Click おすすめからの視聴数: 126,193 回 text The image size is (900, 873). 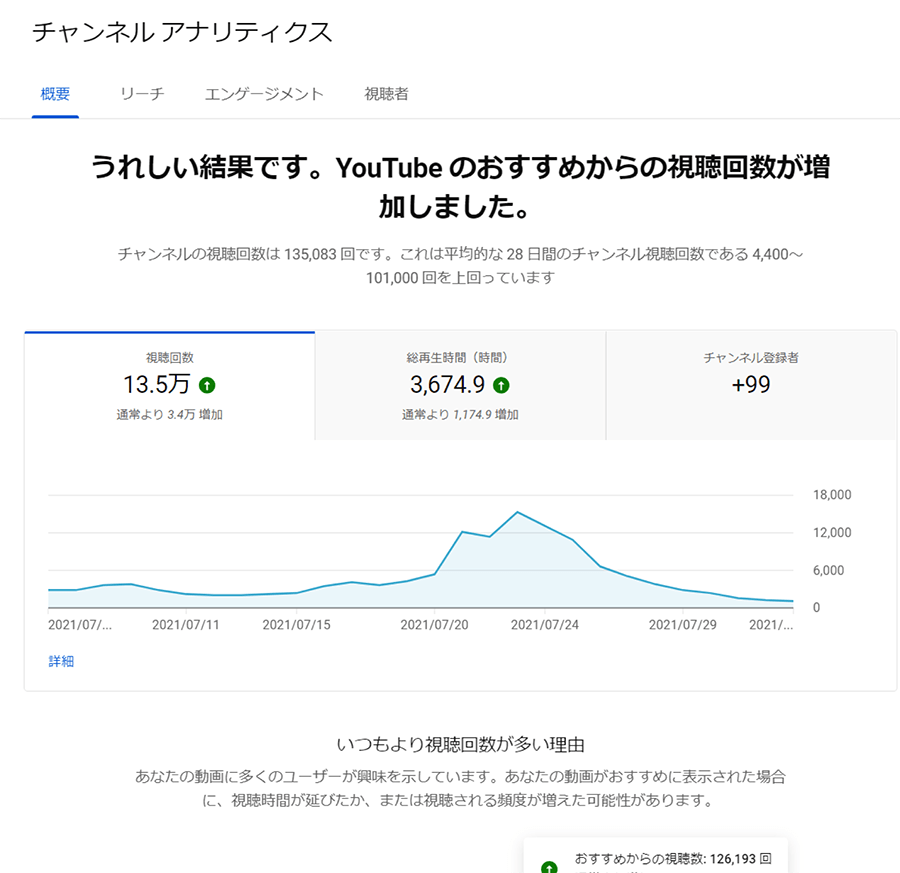pyautogui.click(x=673, y=859)
